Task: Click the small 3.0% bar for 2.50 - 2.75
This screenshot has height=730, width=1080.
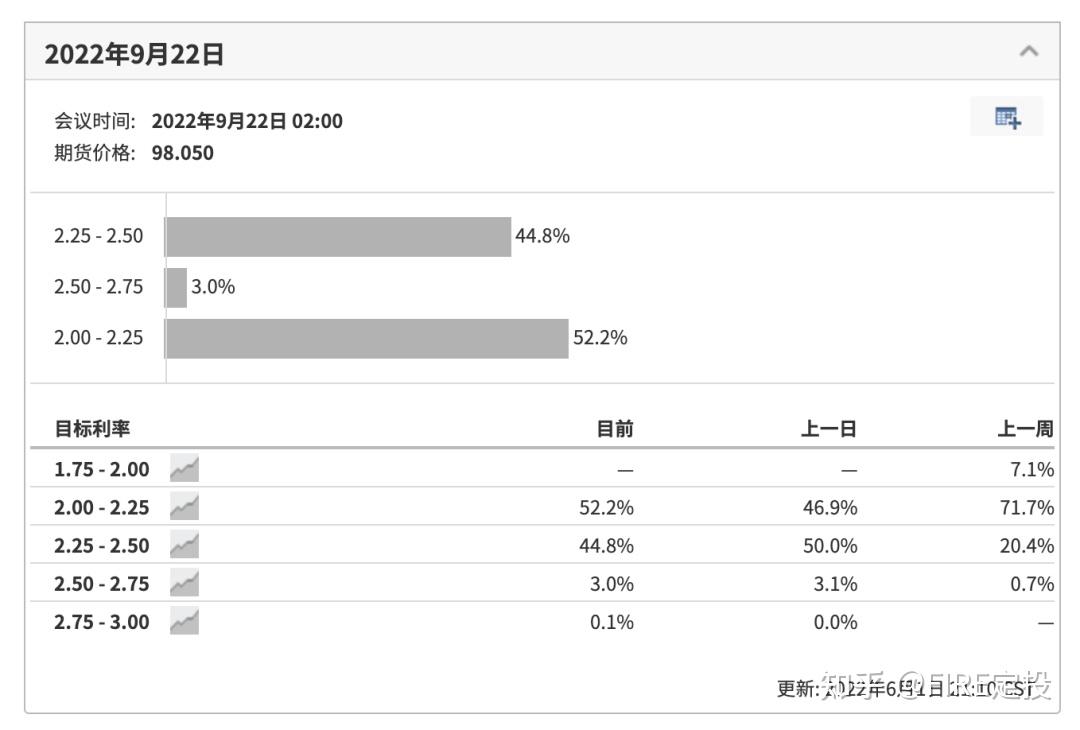Action: 176,287
